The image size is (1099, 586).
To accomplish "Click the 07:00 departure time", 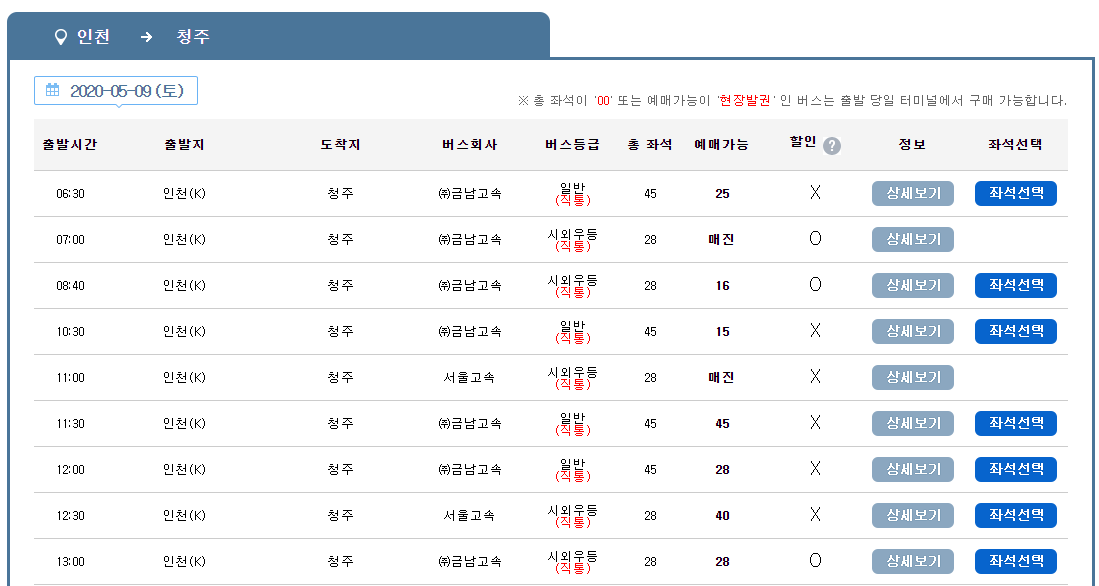I will tap(70, 240).
